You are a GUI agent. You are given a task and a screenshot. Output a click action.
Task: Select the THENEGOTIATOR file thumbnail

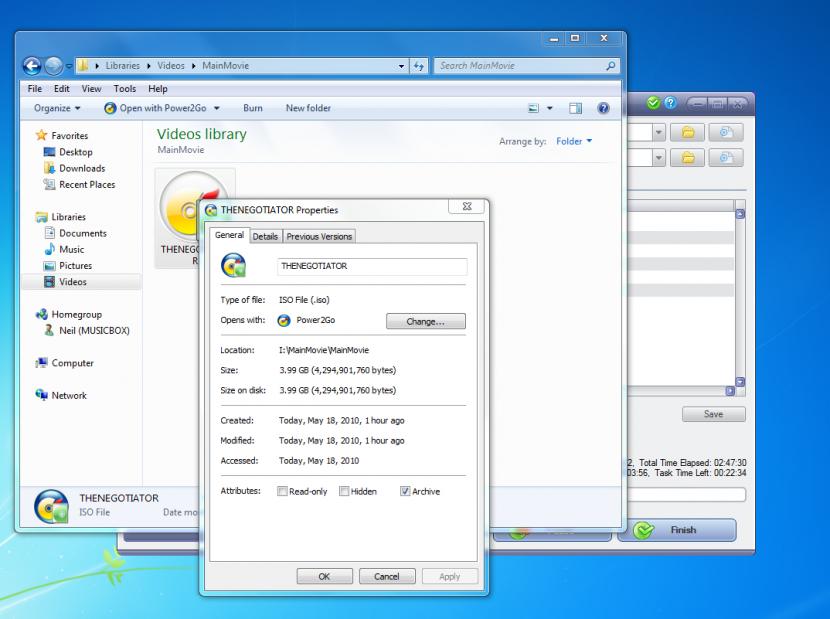pos(194,218)
